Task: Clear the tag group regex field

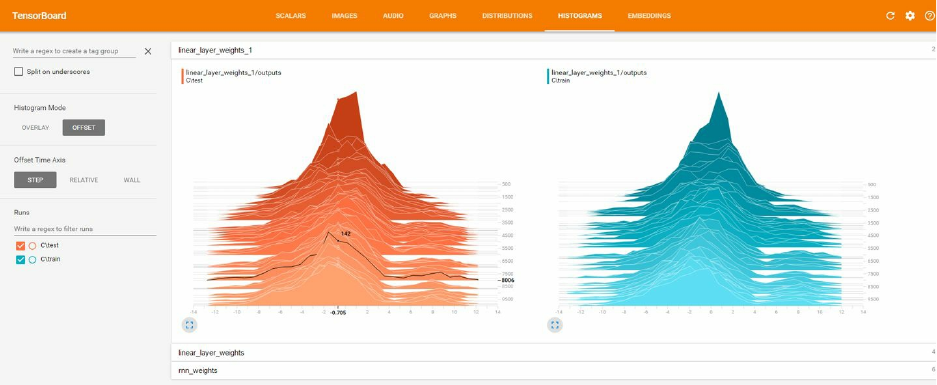Action: 148,51
